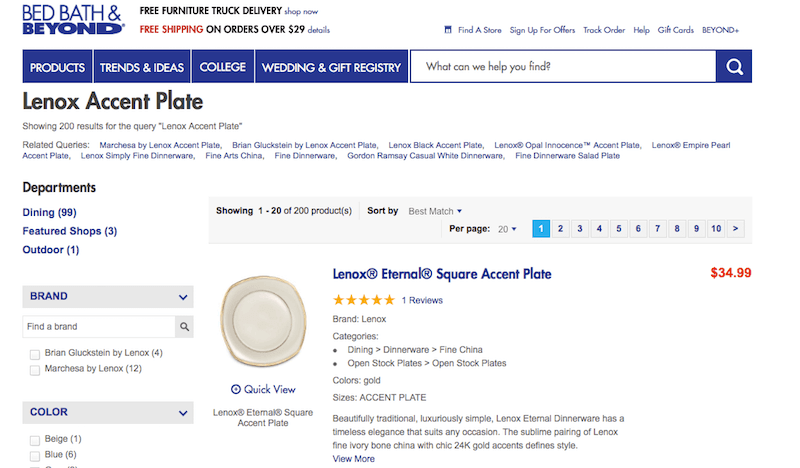
Task: Click the Quick View plus icon
Action: [x=236, y=389]
